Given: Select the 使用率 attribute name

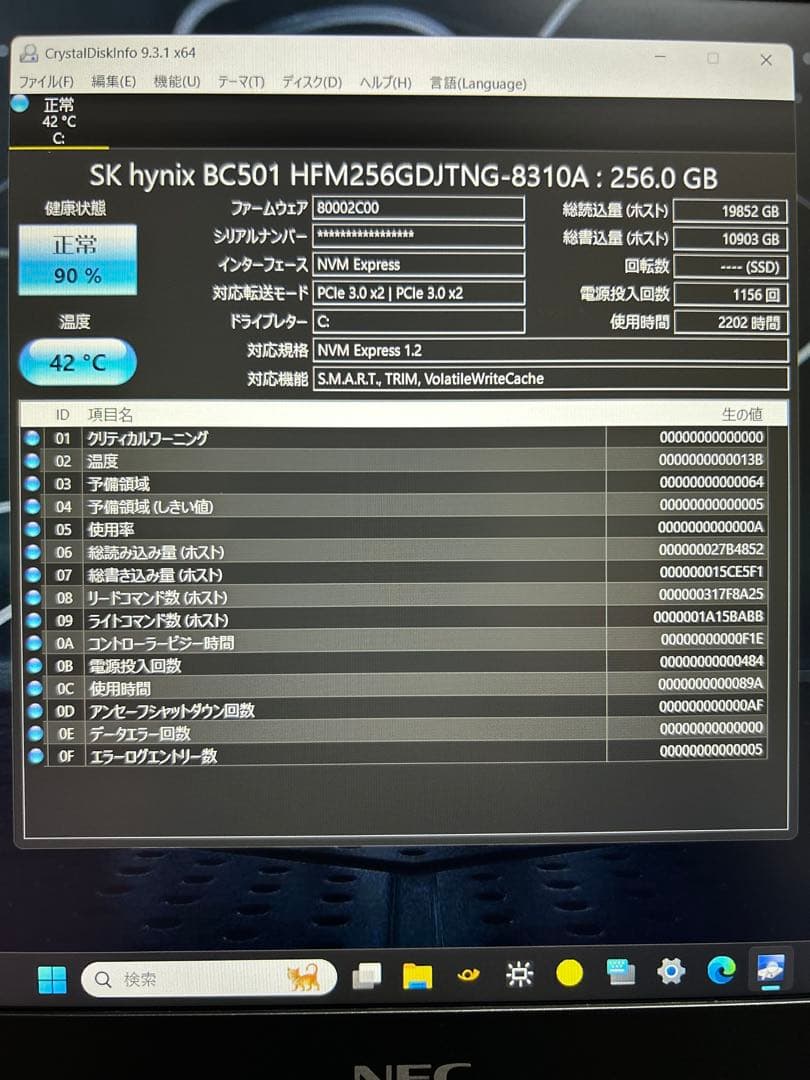Looking at the screenshot, I should click(111, 530).
